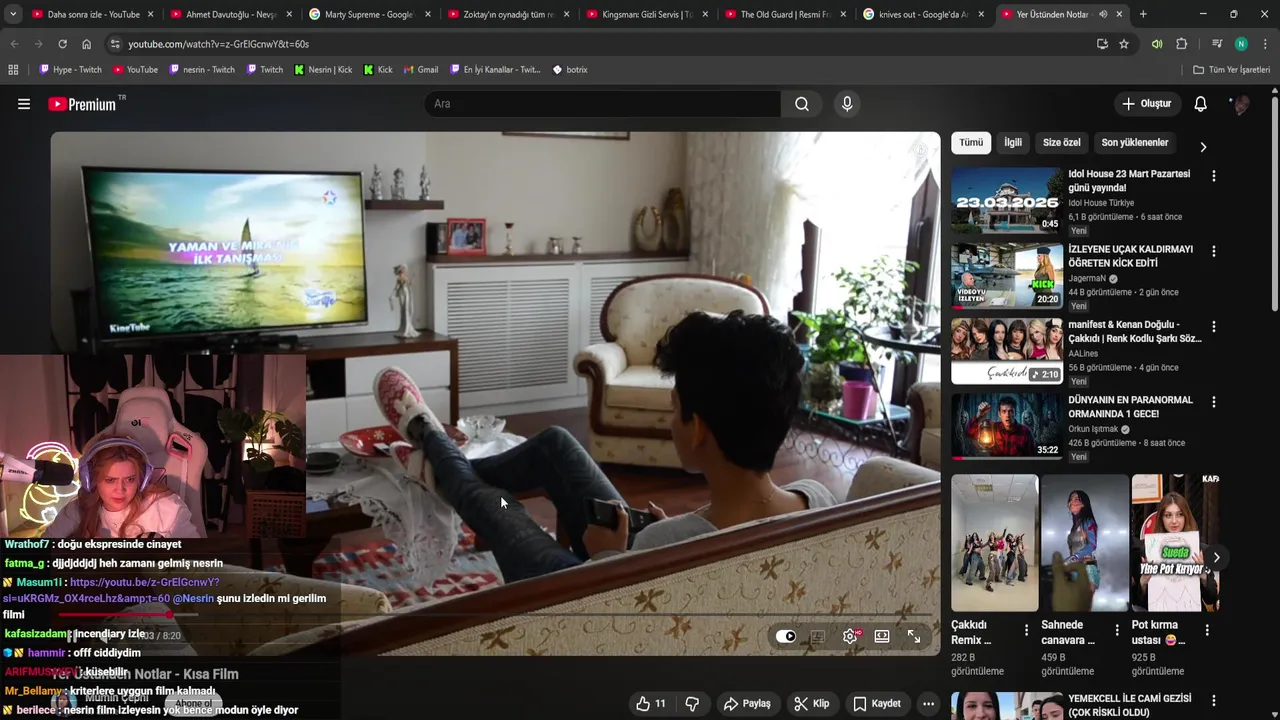Toggle subtitles icon in player controls
1280x720 pixels.
817,636
